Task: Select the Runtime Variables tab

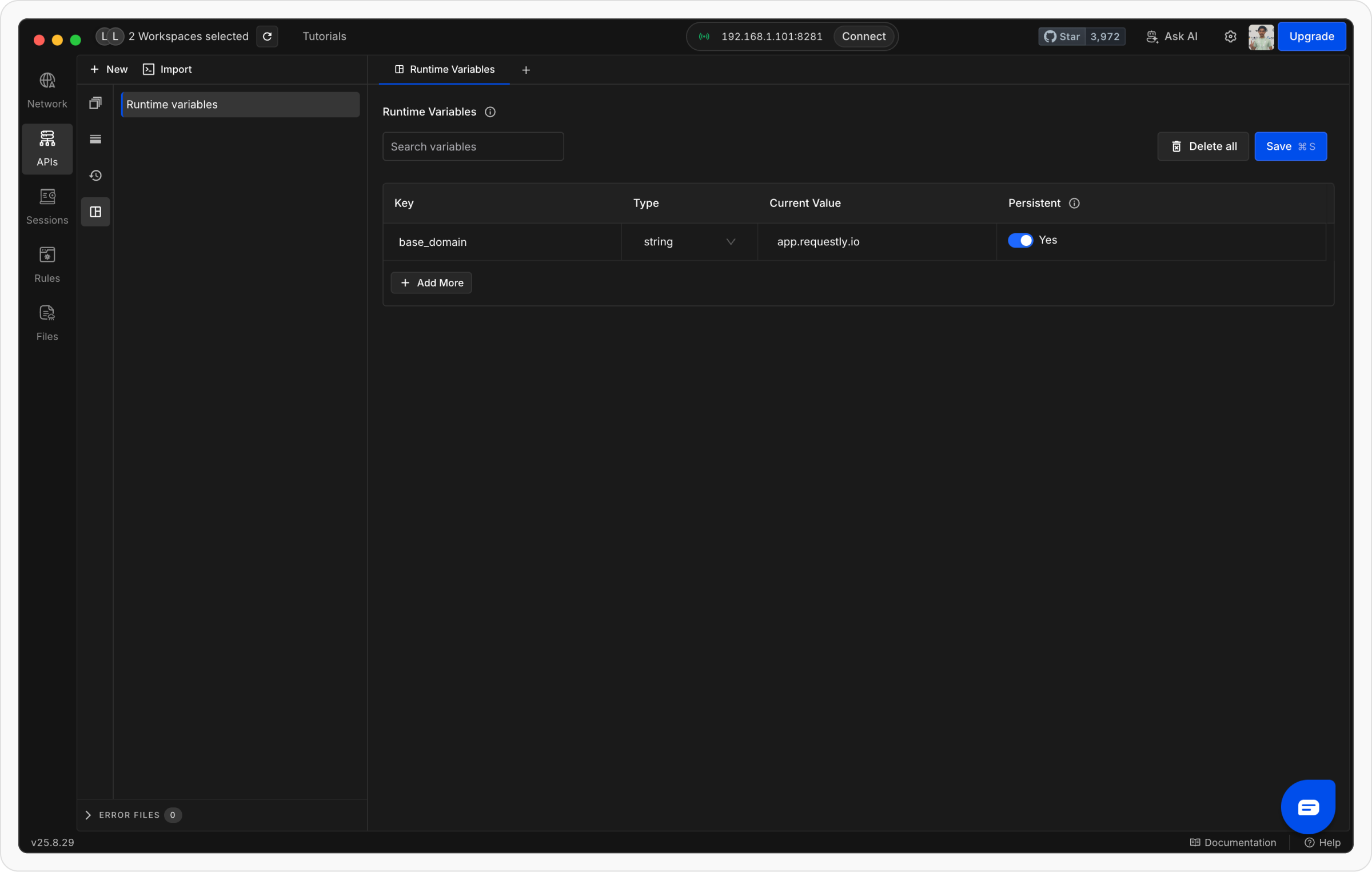Action: click(x=444, y=70)
